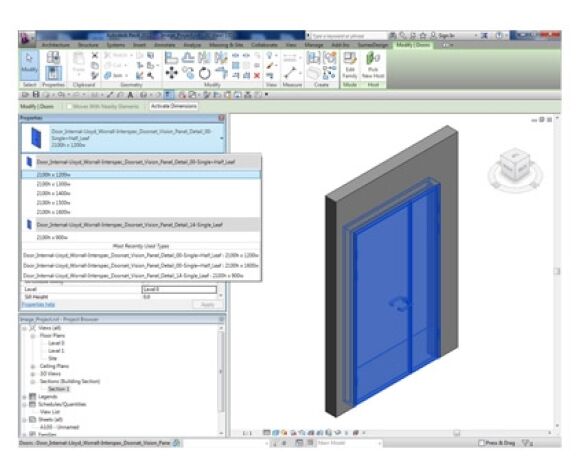This screenshot has width=585, height=471.
Task: Toggle Moves With Nearby Elements checkbox
Action: [x=69, y=106]
